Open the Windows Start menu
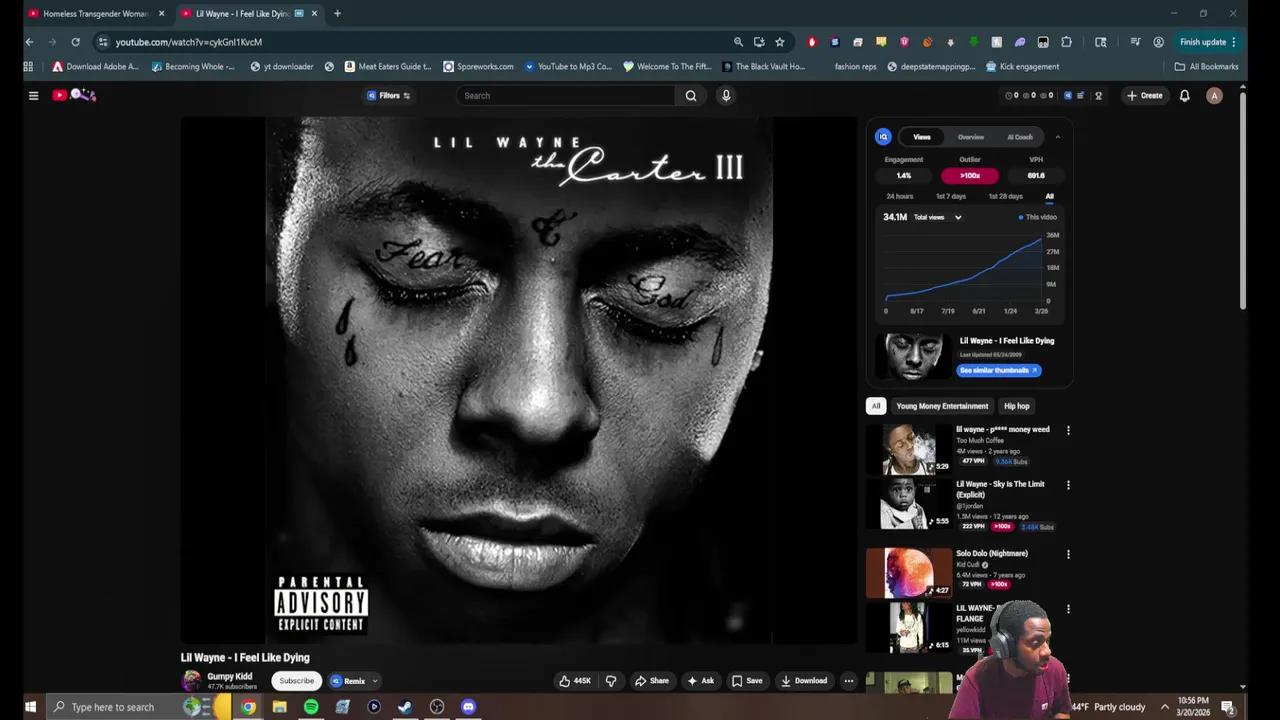The height and width of the screenshot is (720, 1280). [30, 707]
